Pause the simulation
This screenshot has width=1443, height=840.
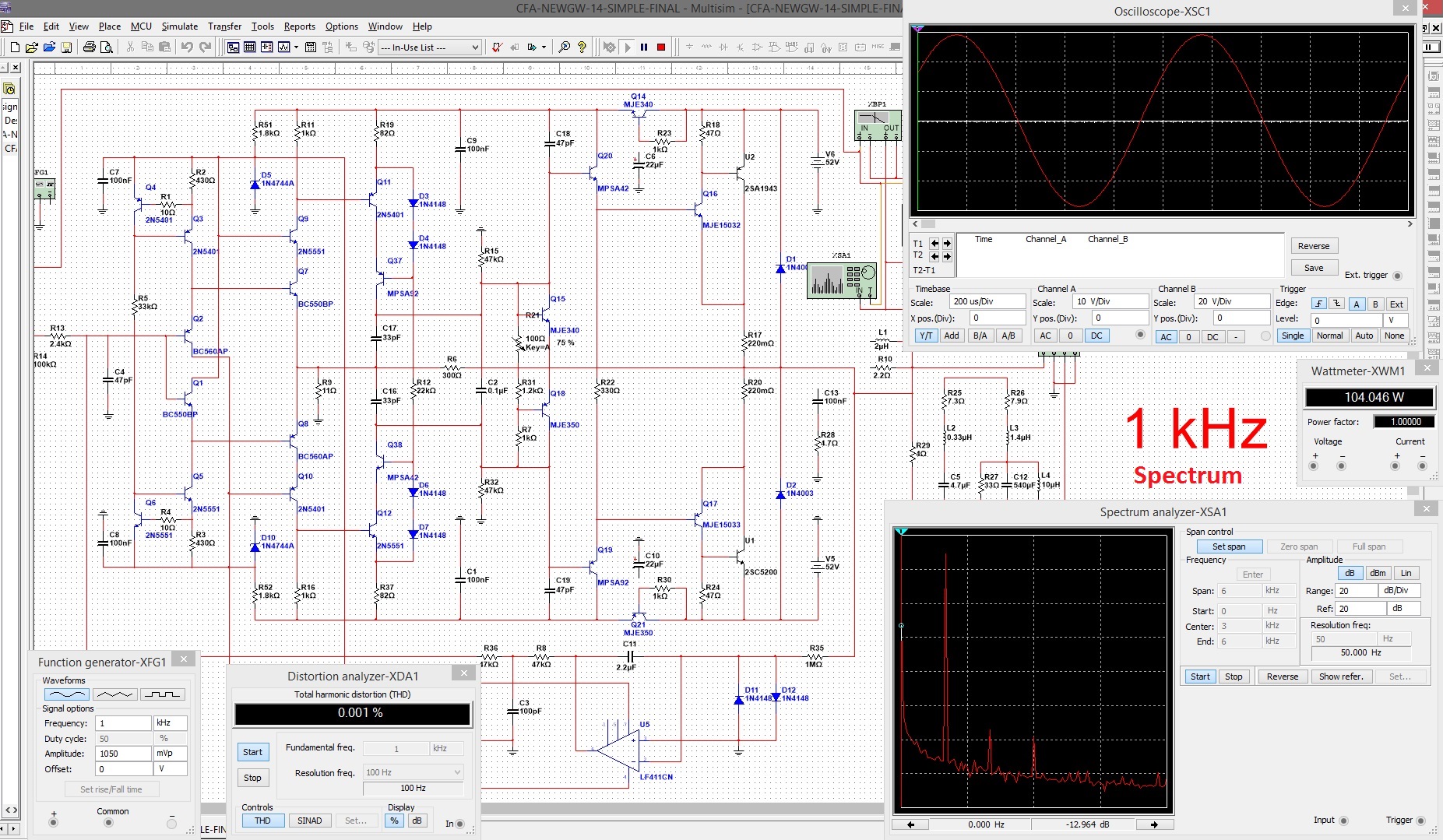click(644, 47)
